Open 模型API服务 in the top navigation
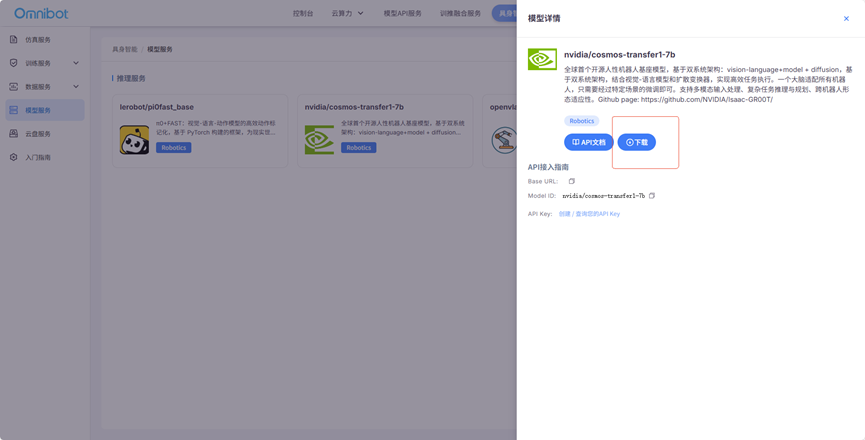The height and width of the screenshot is (440, 865). [403, 13]
